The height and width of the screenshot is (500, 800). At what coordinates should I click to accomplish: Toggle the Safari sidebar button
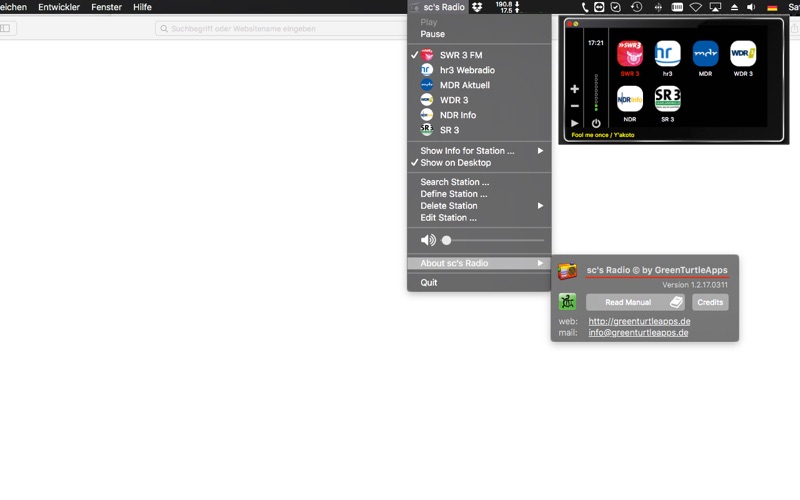pos(7,28)
